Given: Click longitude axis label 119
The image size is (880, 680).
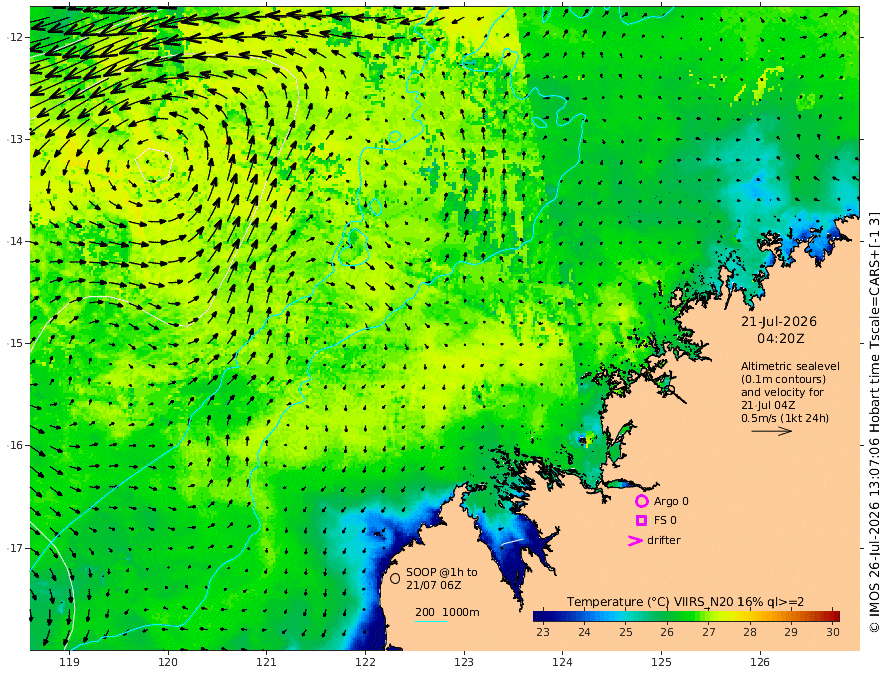Looking at the screenshot, I should (x=69, y=663).
